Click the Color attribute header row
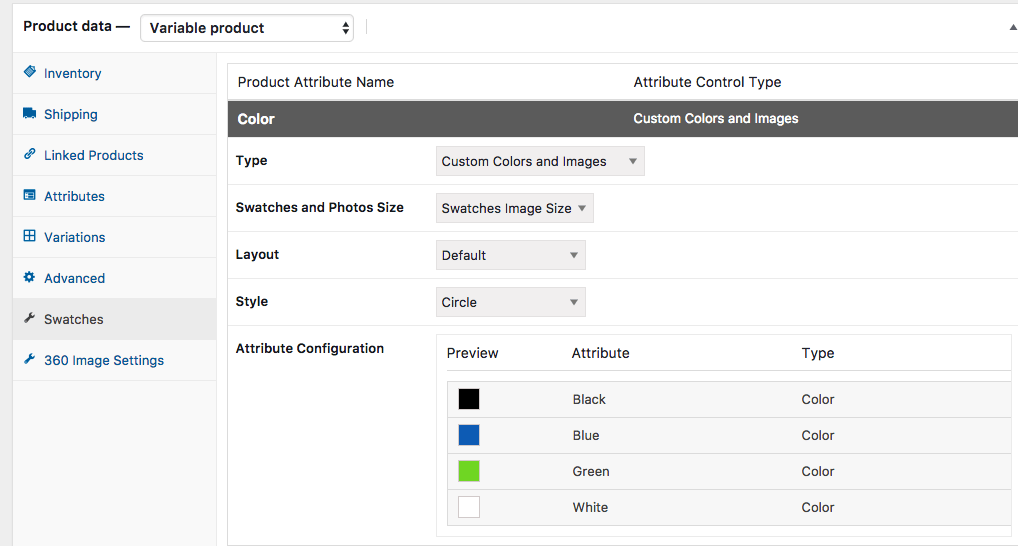Viewport: 1018px width, 546px height. click(620, 118)
